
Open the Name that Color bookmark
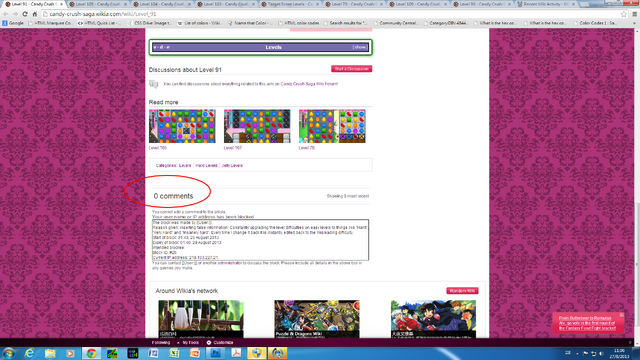(250, 23)
